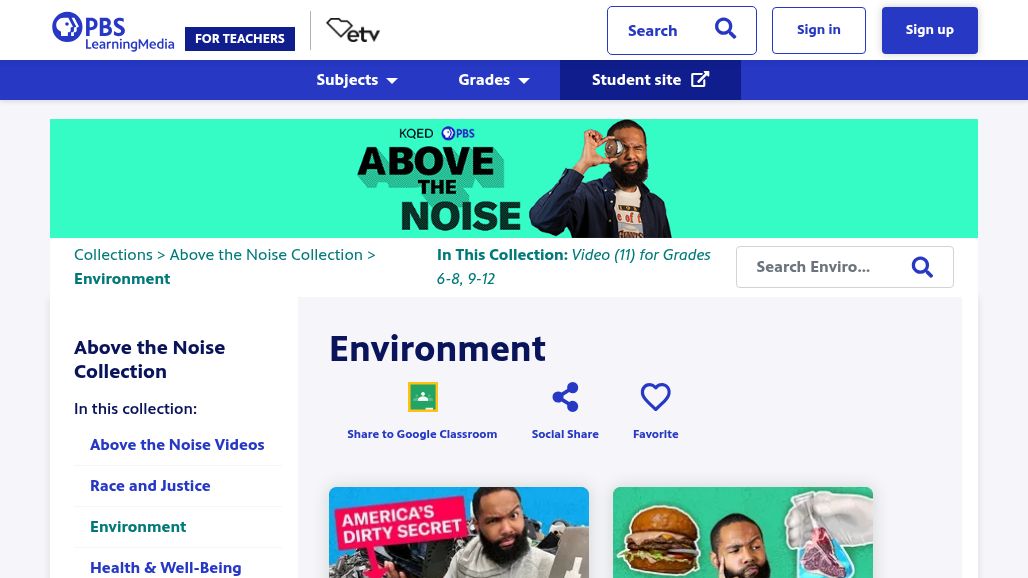Image resolution: width=1028 pixels, height=578 pixels.
Task: Open the Social Share icon
Action: [x=565, y=397]
